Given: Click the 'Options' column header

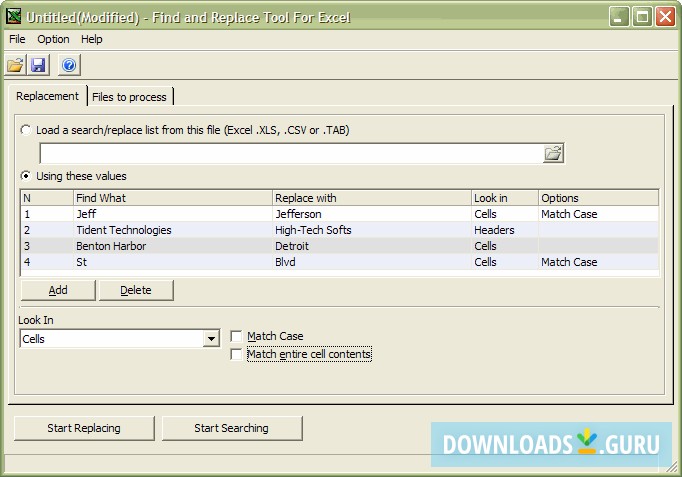Looking at the screenshot, I should pos(598,198).
